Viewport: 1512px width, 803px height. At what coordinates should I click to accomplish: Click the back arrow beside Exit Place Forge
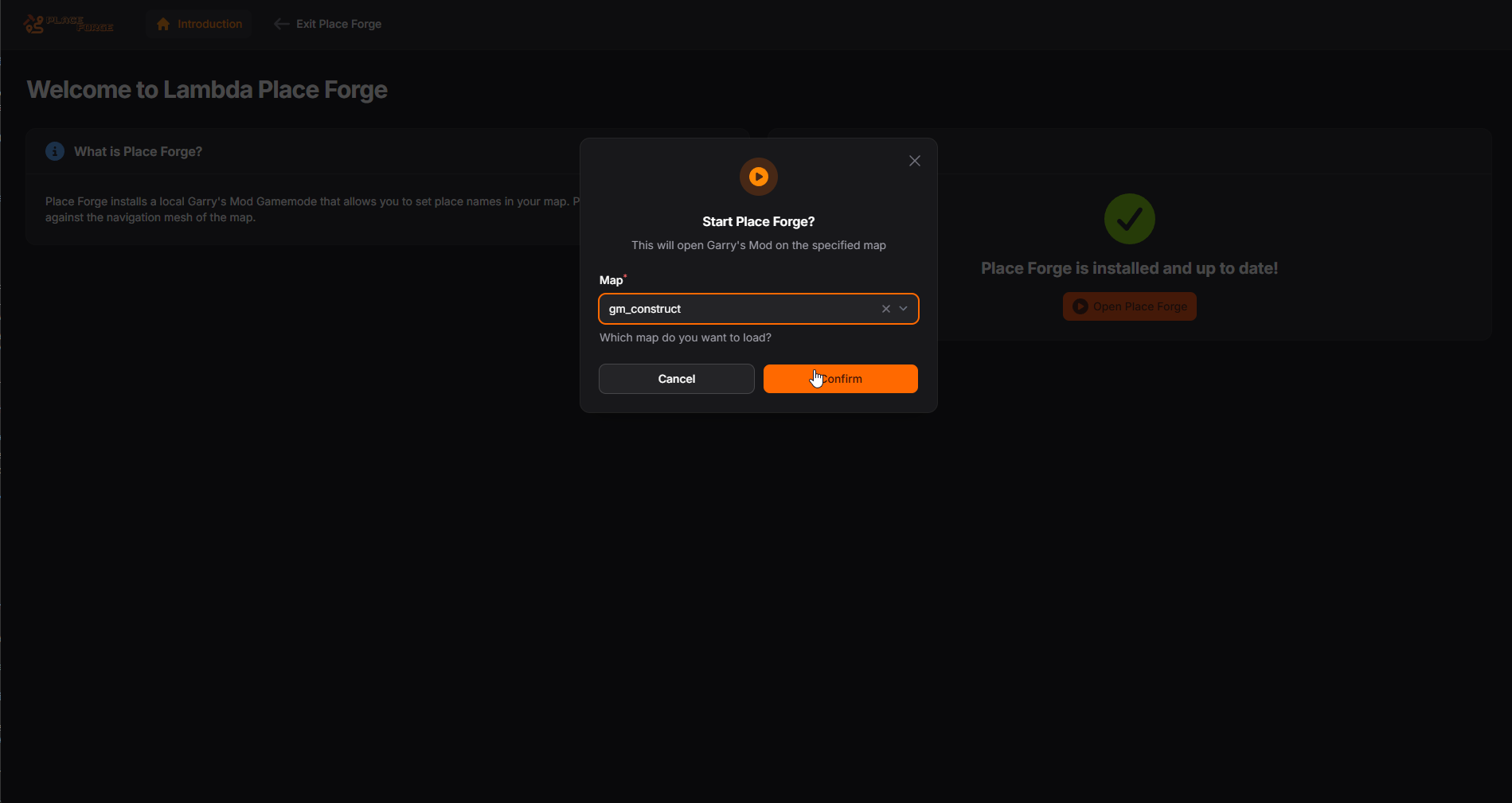point(281,24)
